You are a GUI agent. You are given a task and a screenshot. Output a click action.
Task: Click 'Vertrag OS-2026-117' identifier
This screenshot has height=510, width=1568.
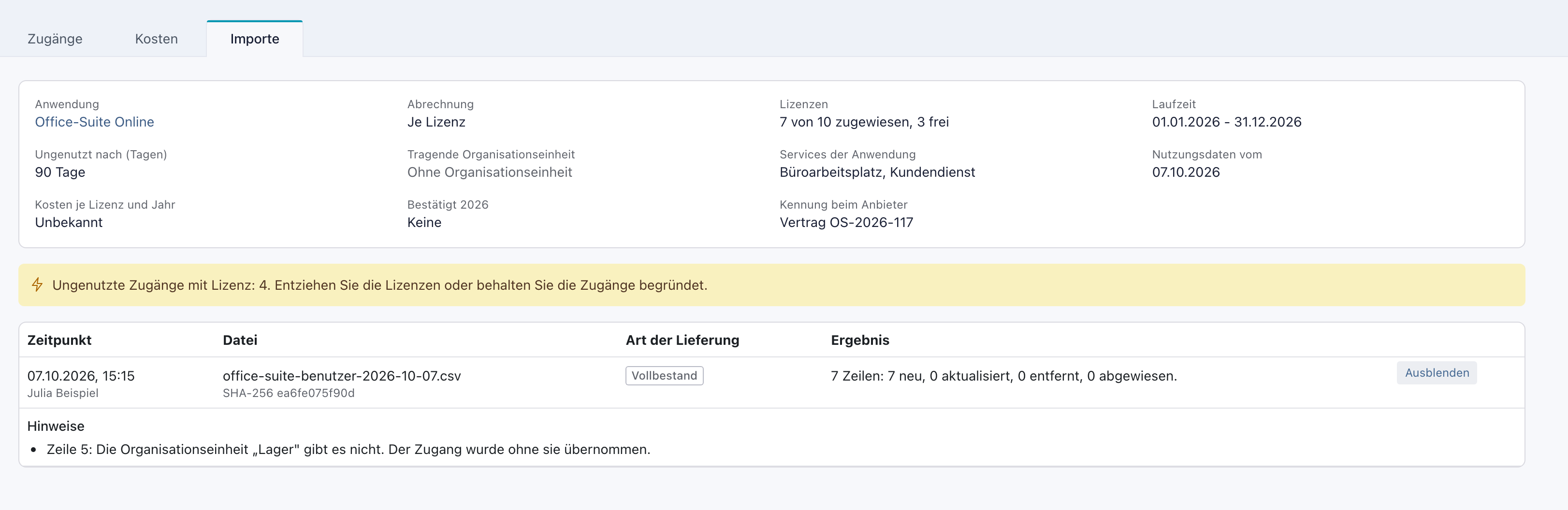click(x=846, y=223)
